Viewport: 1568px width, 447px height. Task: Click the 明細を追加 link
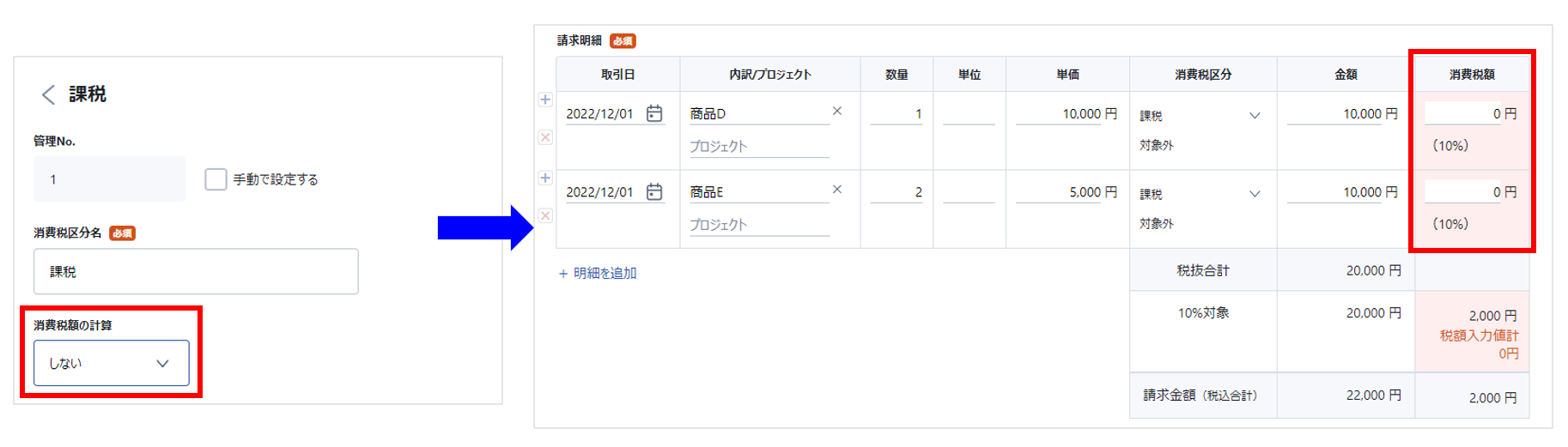598,273
